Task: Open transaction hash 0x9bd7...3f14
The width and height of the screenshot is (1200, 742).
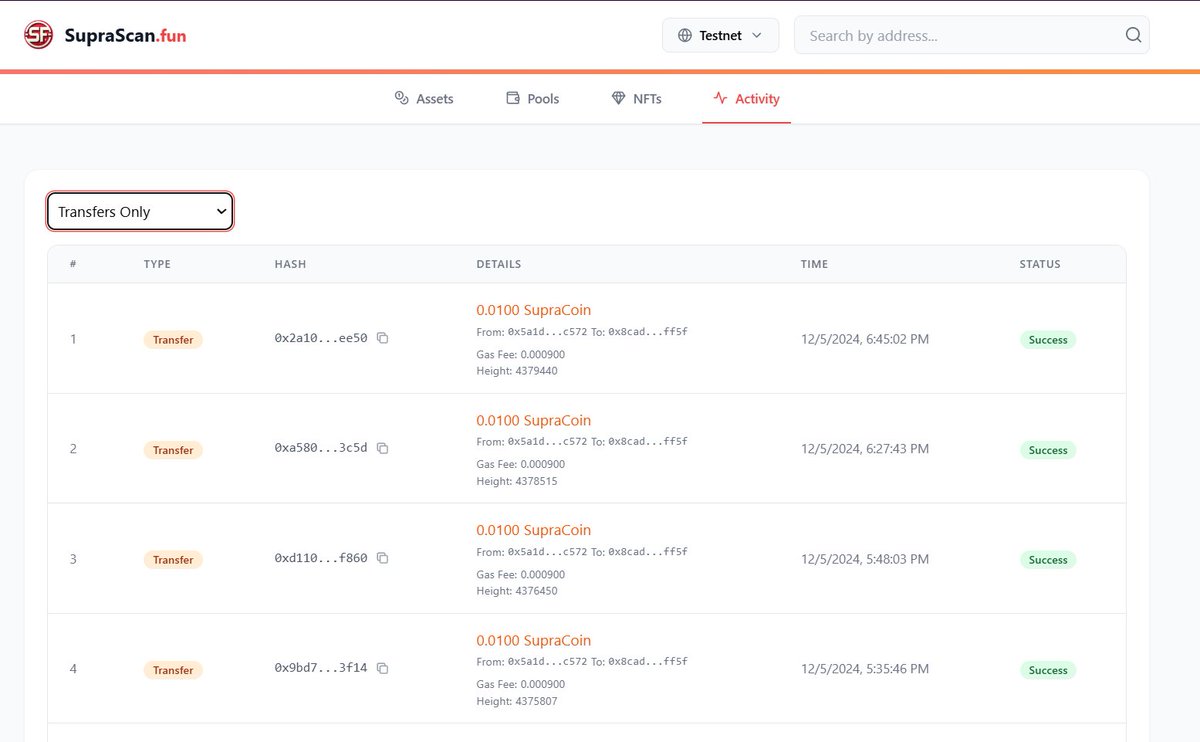Action: 321,669
